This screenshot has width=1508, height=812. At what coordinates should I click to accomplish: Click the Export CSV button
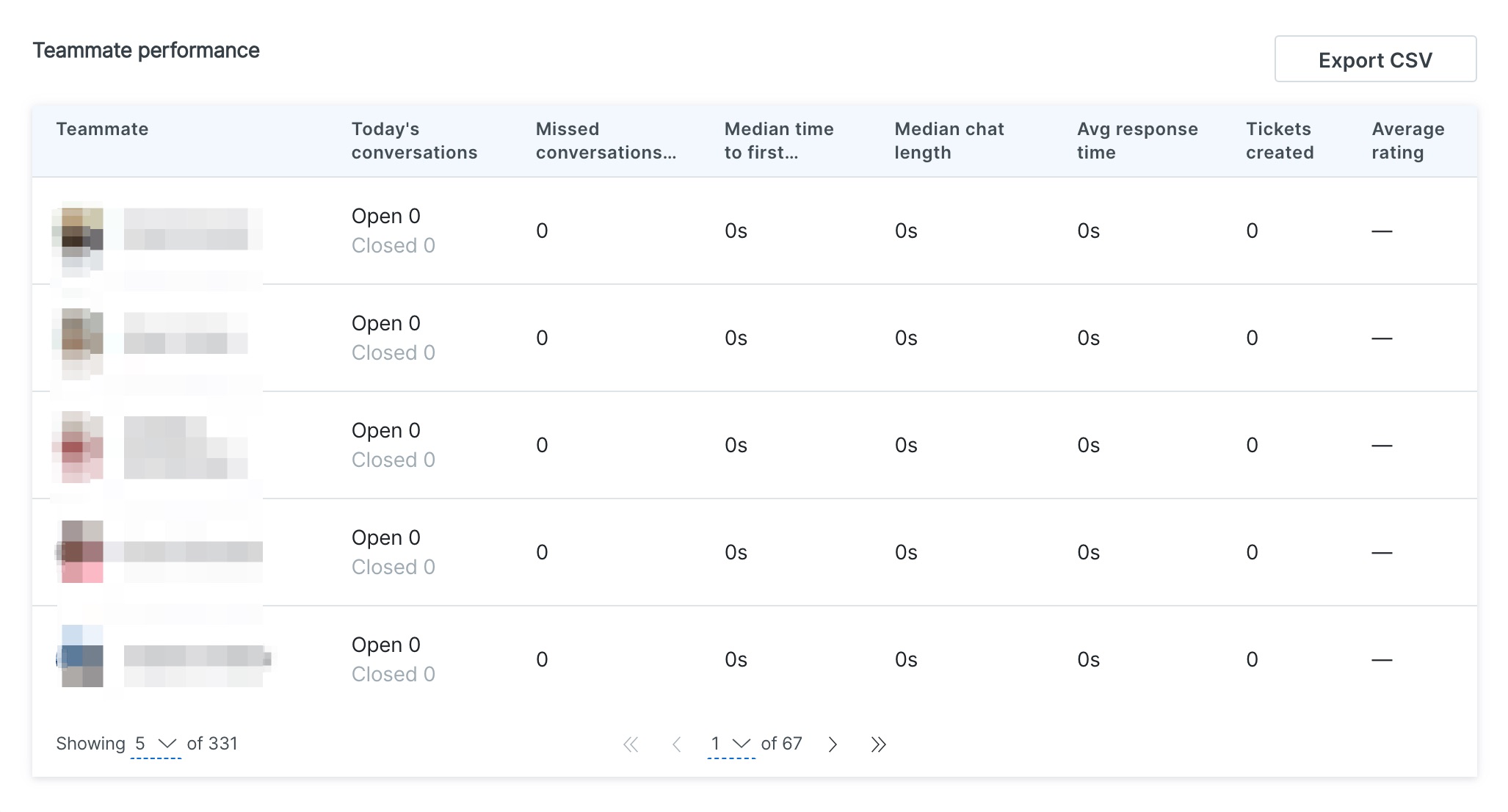[1375, 59]
